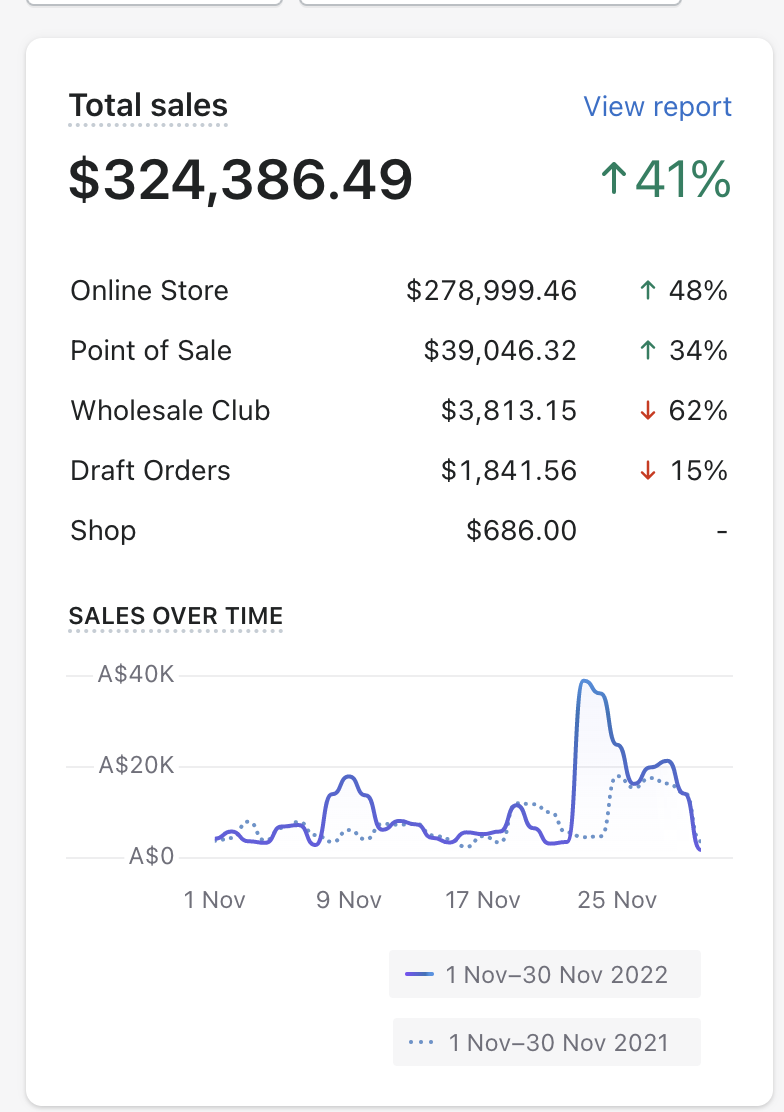This screenshot has width=784, height=1112.
Task: Click the 9 Nov axis label
Action: click(x=349, y=900)
